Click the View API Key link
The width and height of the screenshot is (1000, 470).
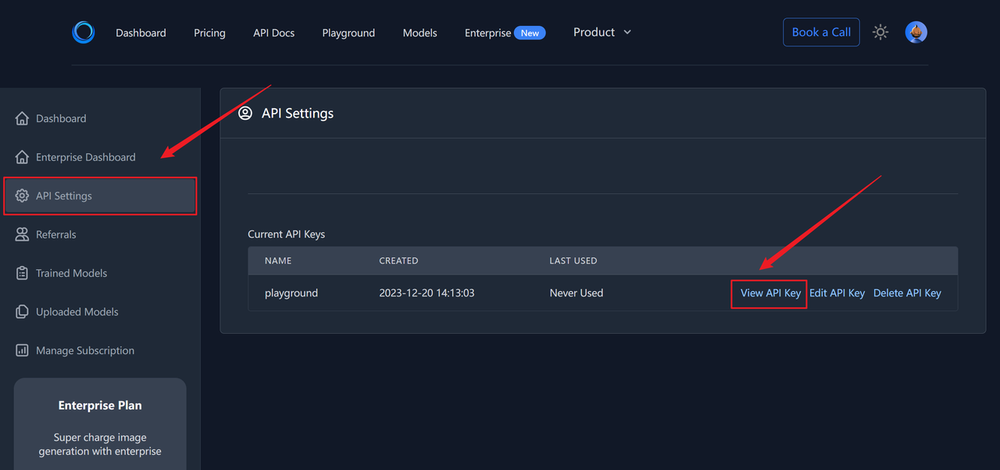point(770,293)
